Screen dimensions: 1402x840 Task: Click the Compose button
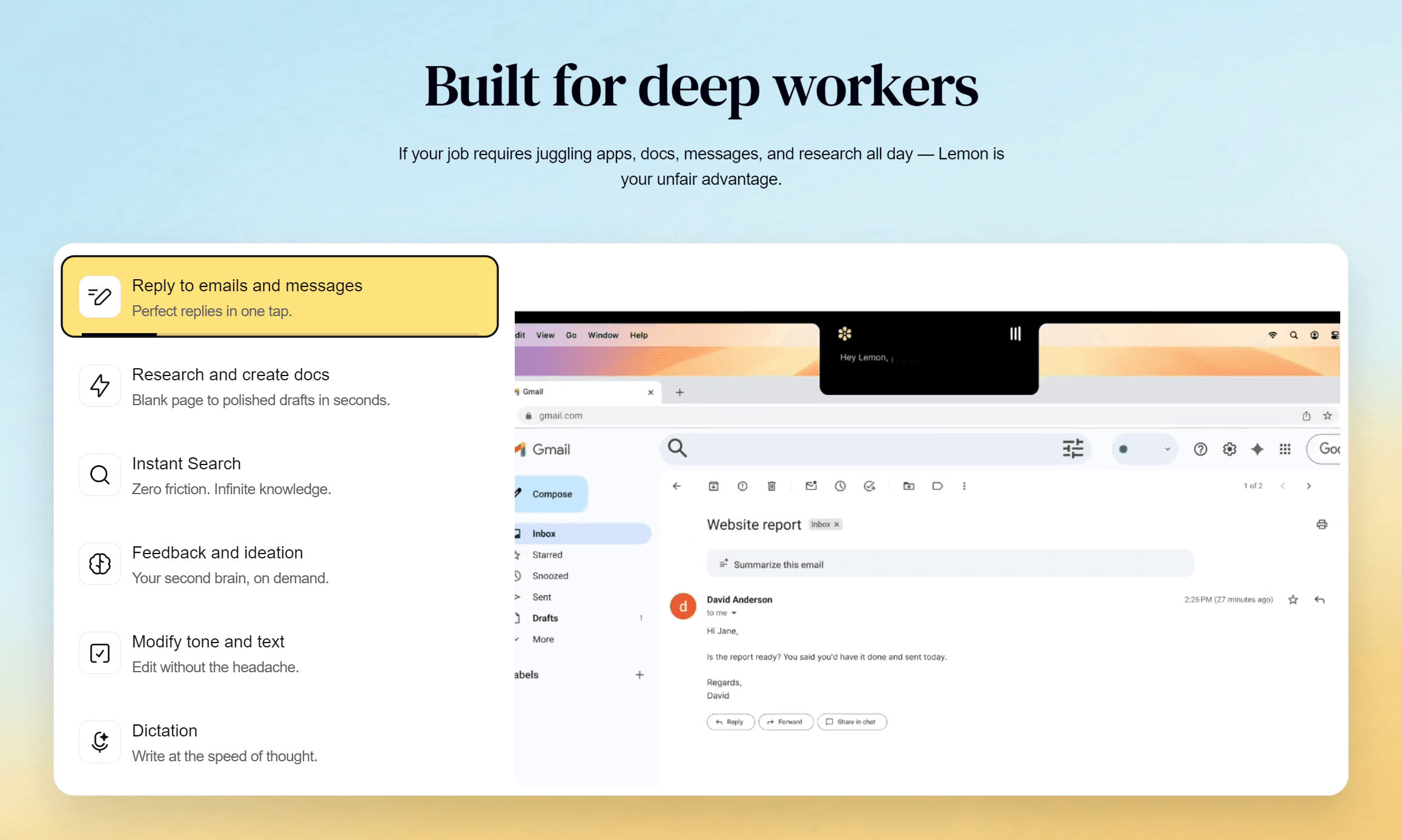pos(551,494)
